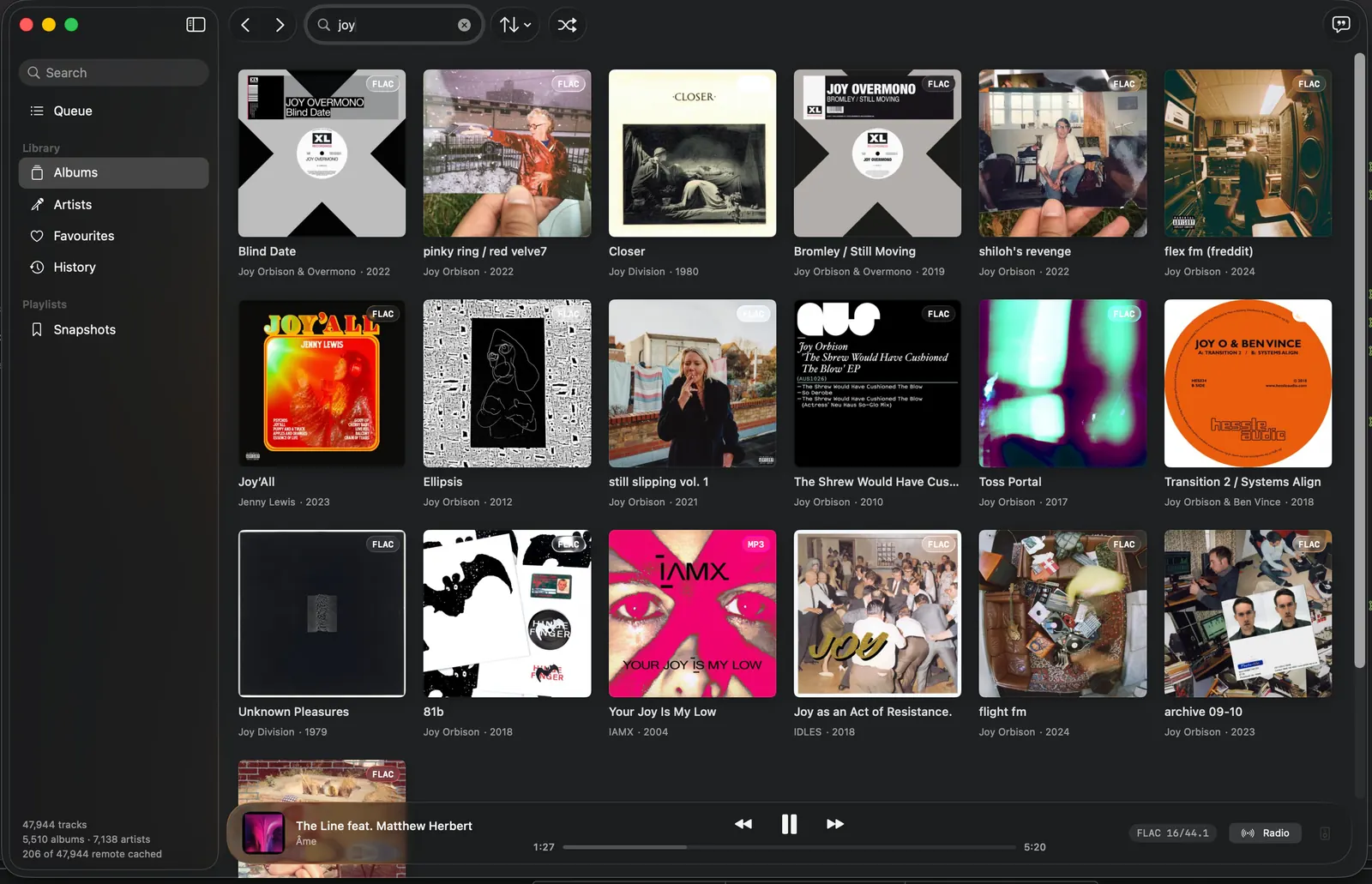Screen dimensions: 1372x884
Task: Click the search field containing 'joy'
Action: (x=395, y=25)
